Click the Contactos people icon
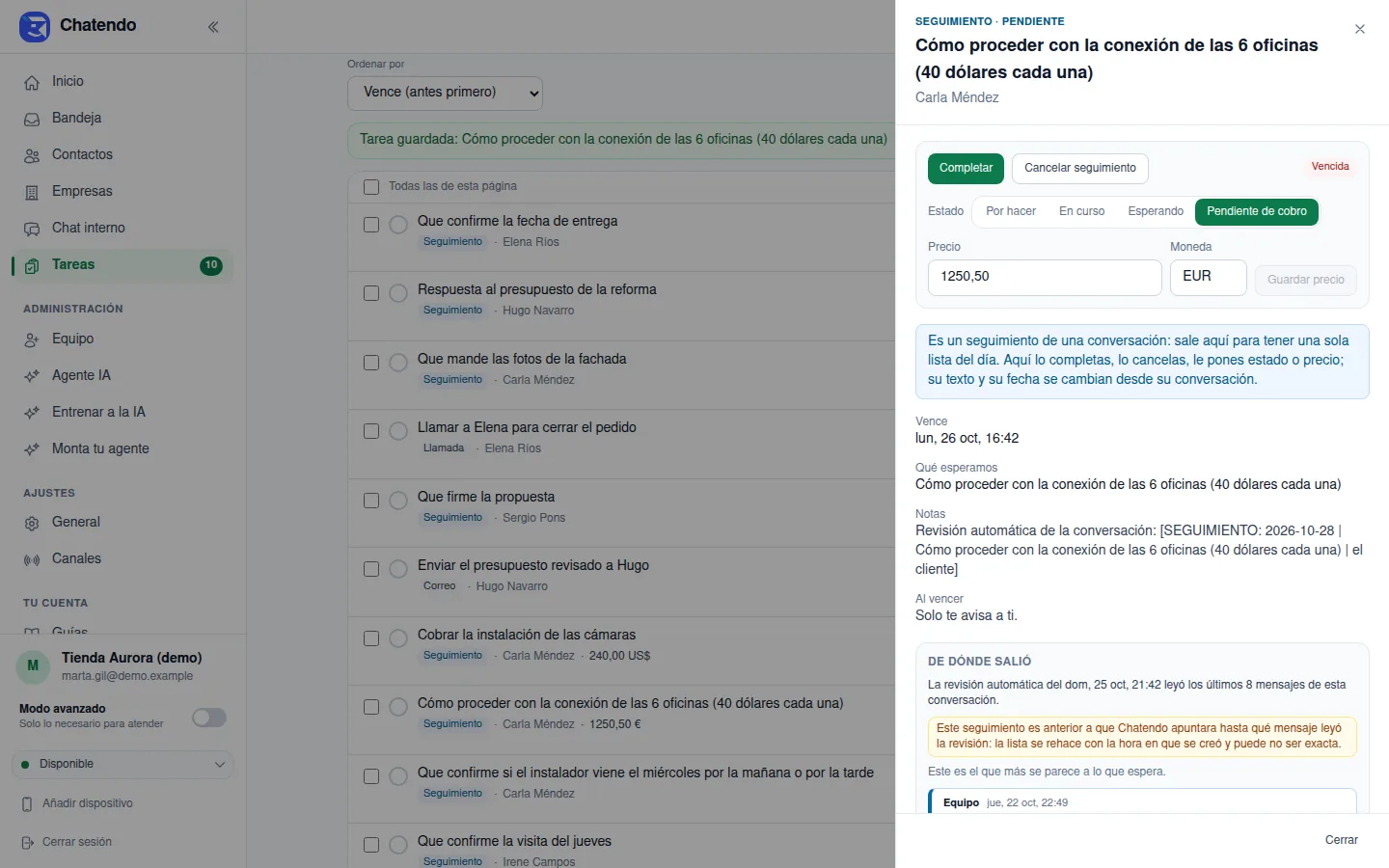 (32, 155)
